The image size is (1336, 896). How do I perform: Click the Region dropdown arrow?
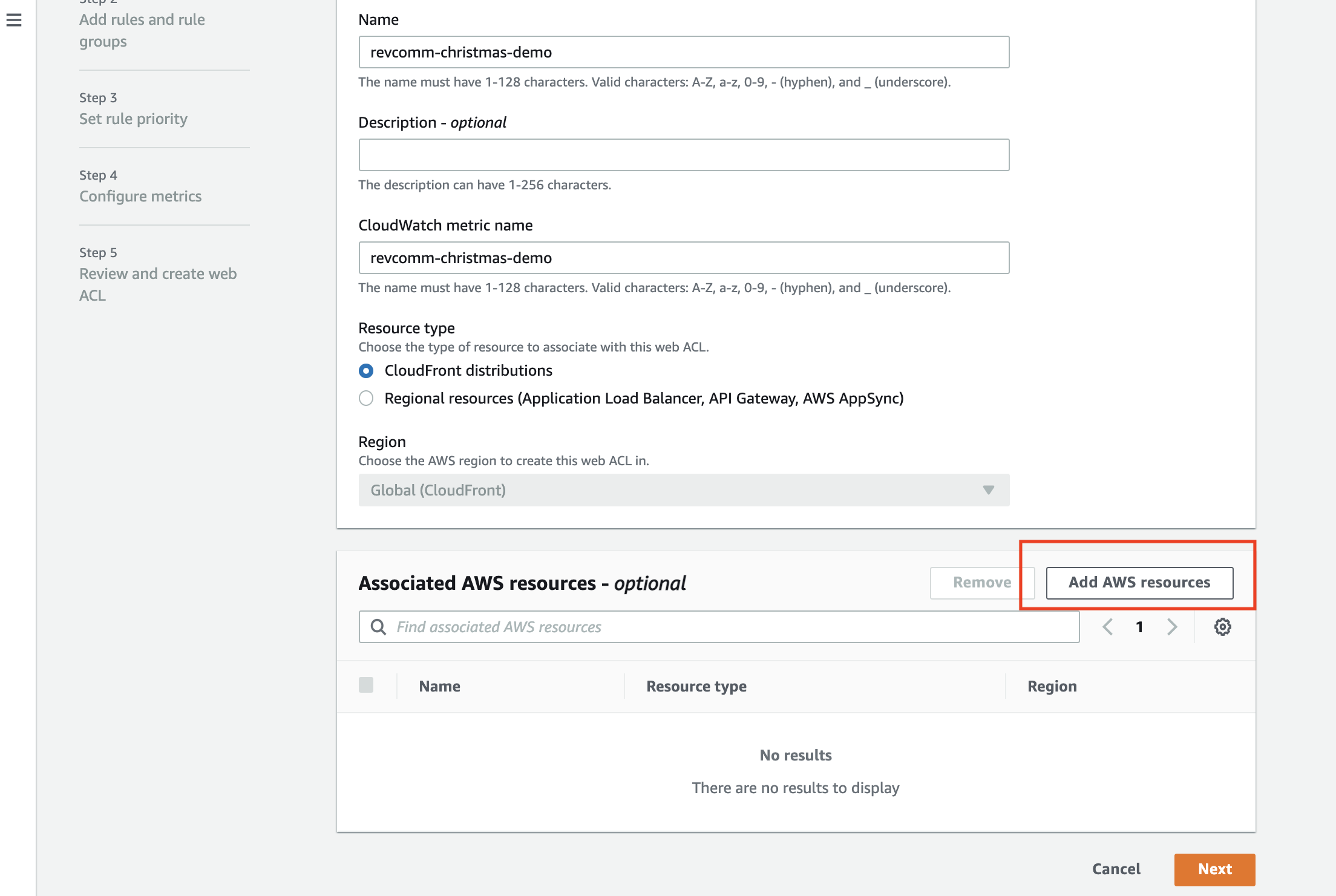tap(988, 490)
